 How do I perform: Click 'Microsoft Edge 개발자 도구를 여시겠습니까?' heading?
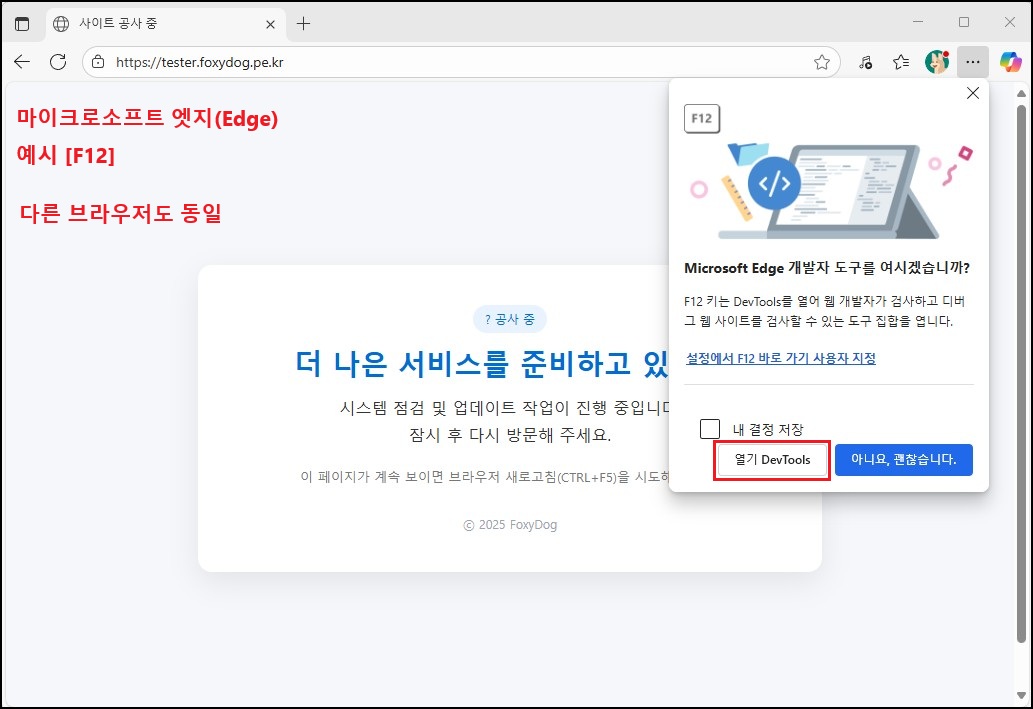click(827, 268)
